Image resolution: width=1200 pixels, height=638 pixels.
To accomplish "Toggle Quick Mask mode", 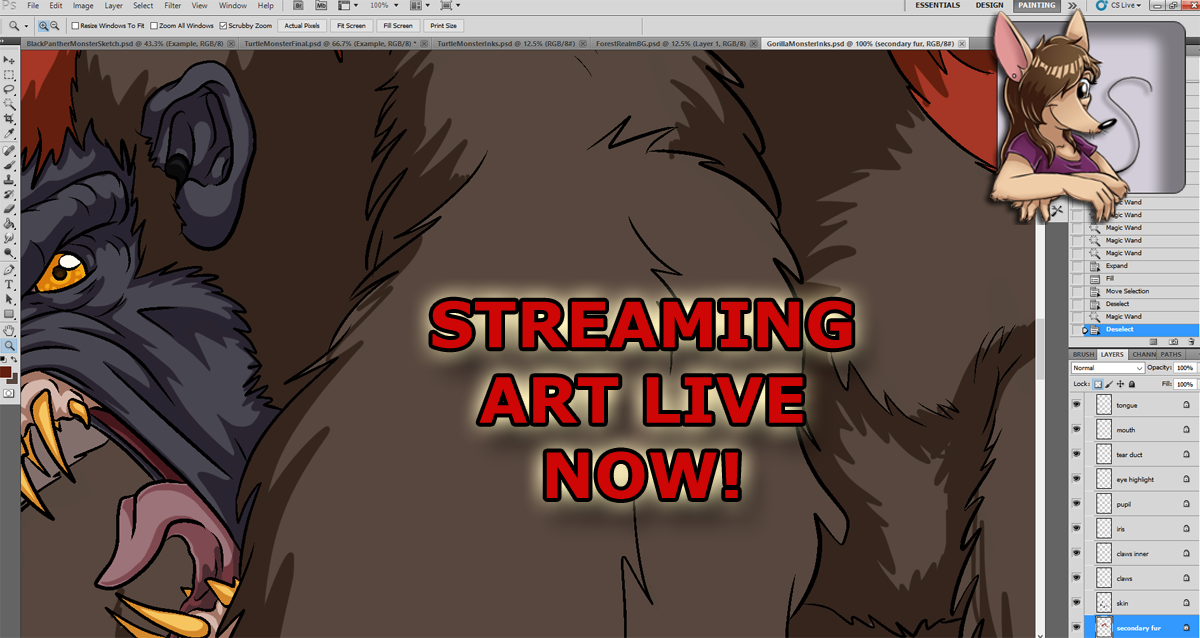I will (x=9, y=393).
